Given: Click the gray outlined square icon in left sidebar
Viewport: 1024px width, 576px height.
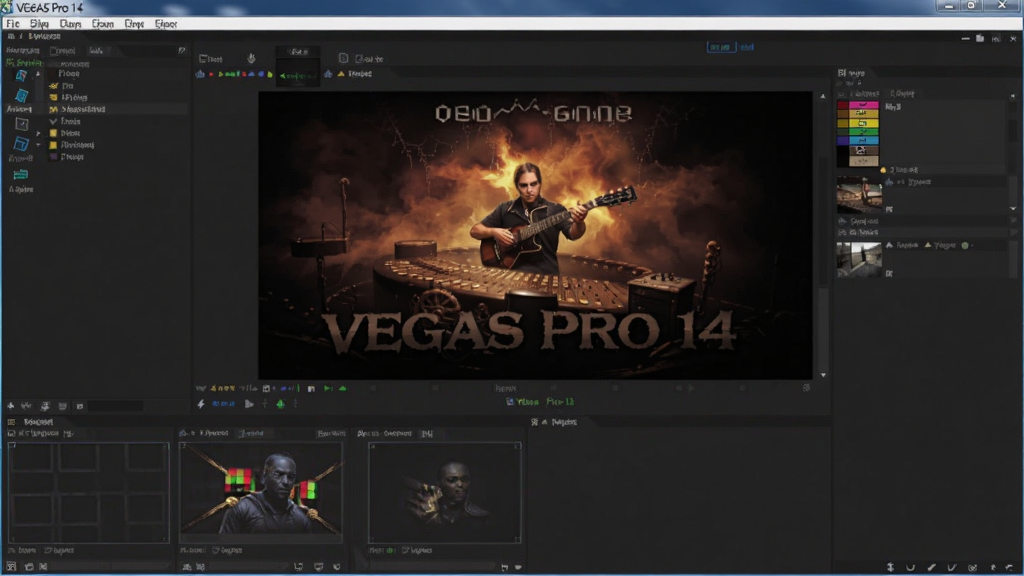Looking at the screenshot, I should pyautogui.click(x=22, y=123).
